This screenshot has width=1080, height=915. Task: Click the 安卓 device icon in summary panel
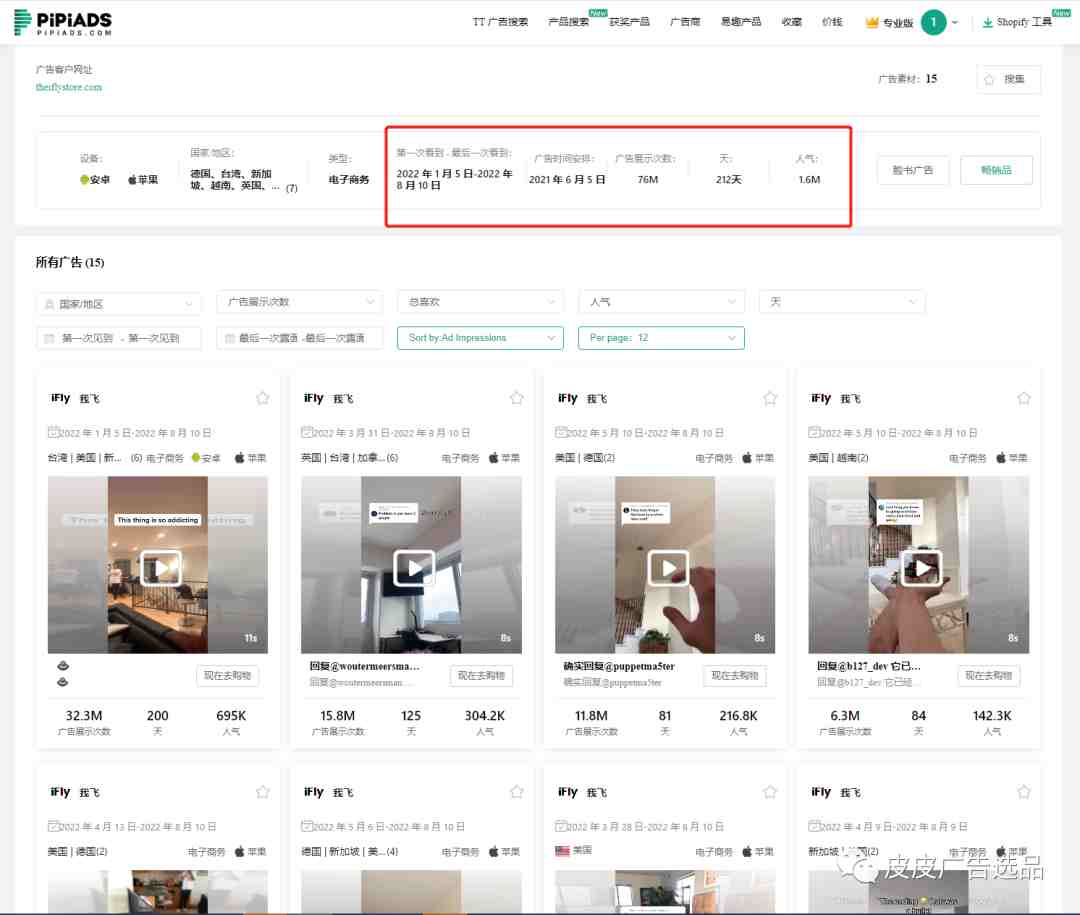pyautogui.click(x=84, y=180)
